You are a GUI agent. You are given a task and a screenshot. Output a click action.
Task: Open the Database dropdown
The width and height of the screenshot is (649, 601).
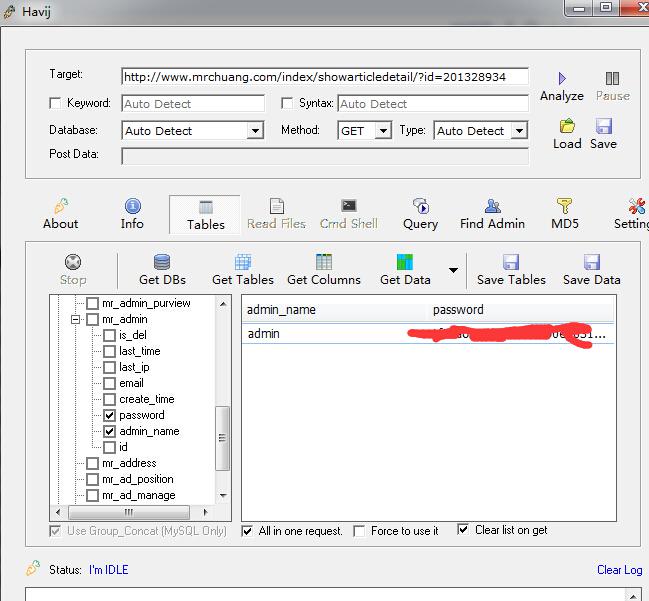[255, 131]
